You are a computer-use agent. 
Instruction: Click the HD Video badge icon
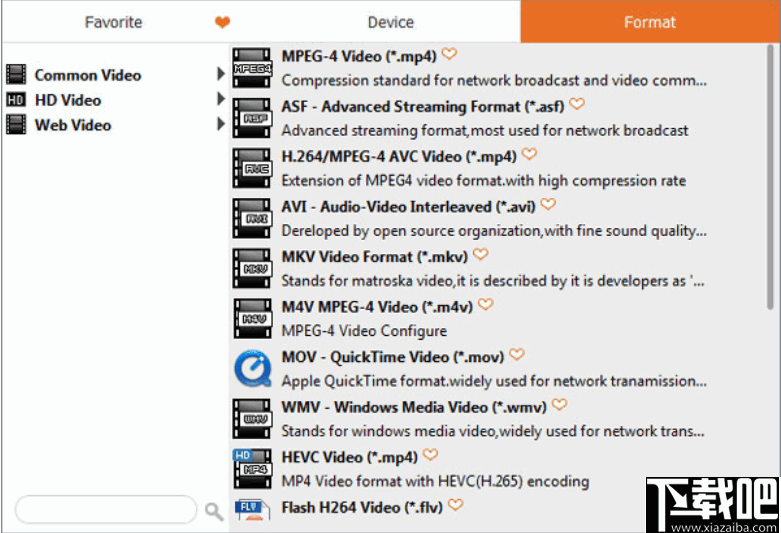[x=16, y=100]
